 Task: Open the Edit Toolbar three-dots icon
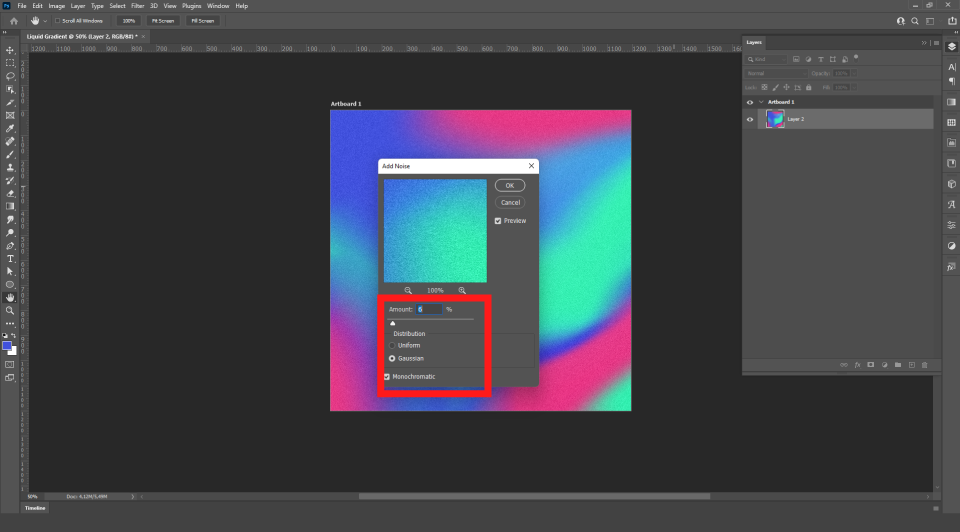pyautogui.click(x=10, y=323)
